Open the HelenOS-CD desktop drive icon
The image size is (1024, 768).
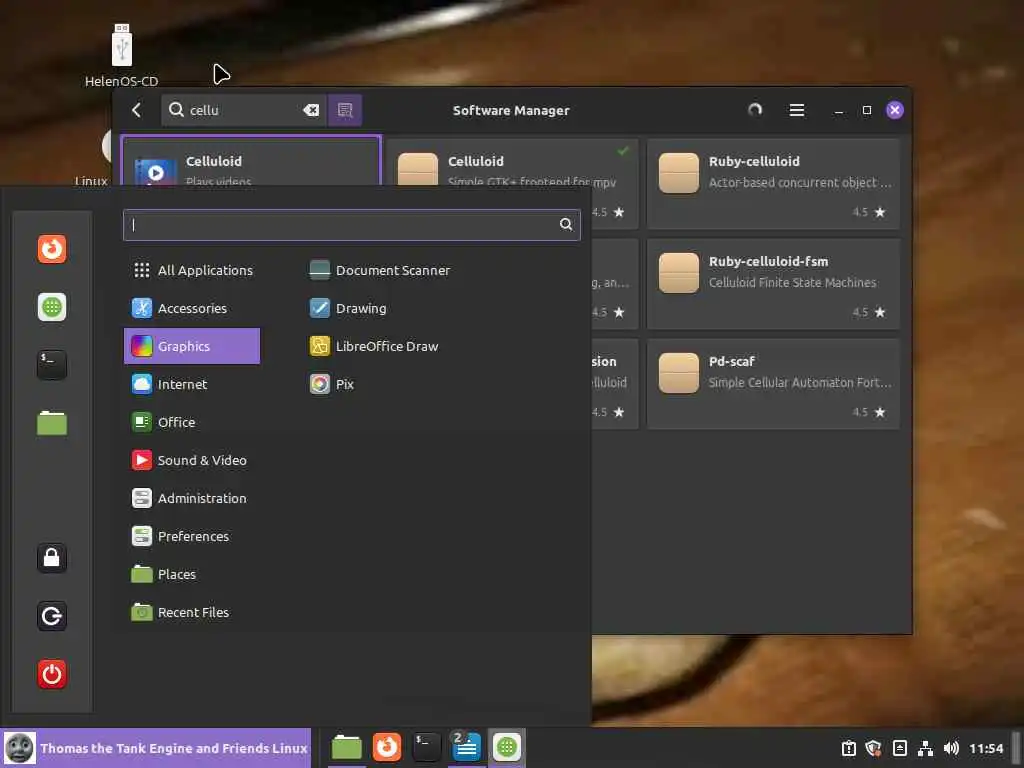tap(121, 56)
